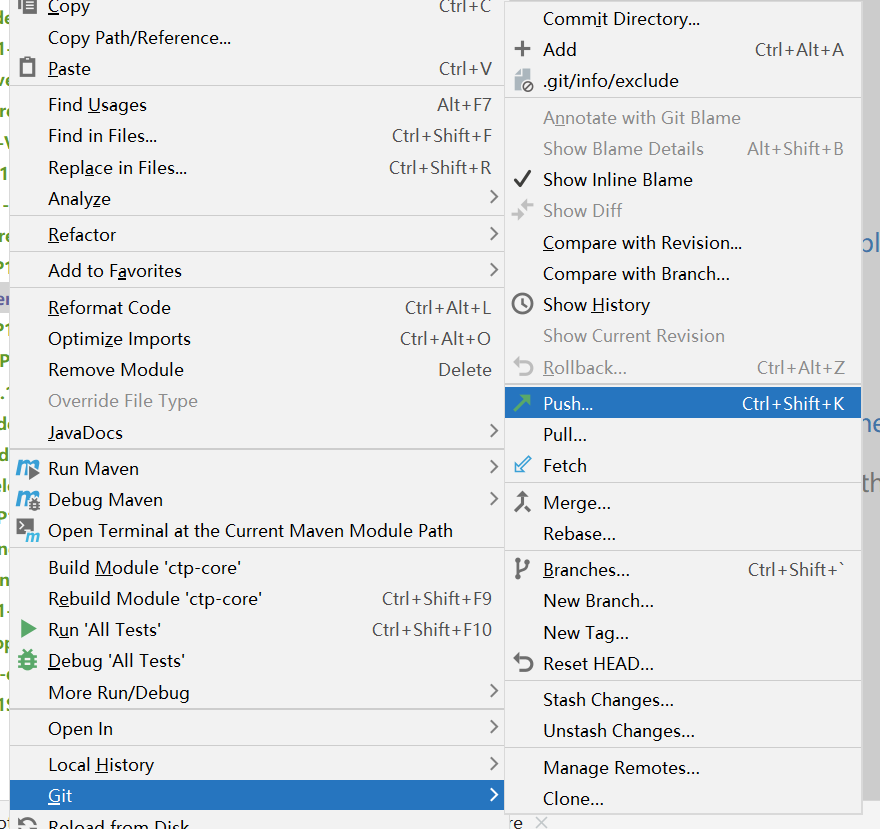
Task: Select Stash Changes option
Action: [x=608, y=700]
